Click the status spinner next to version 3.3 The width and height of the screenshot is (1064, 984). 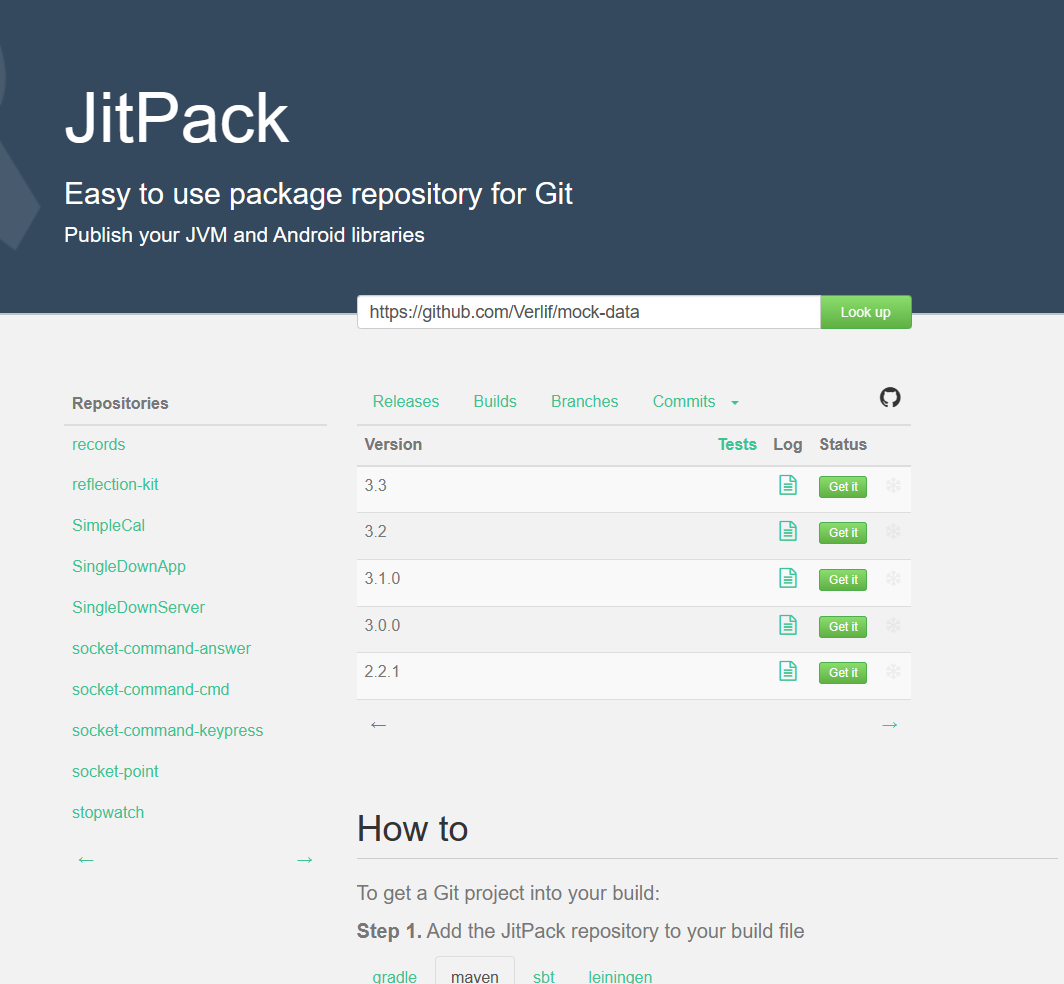point(893,486)
